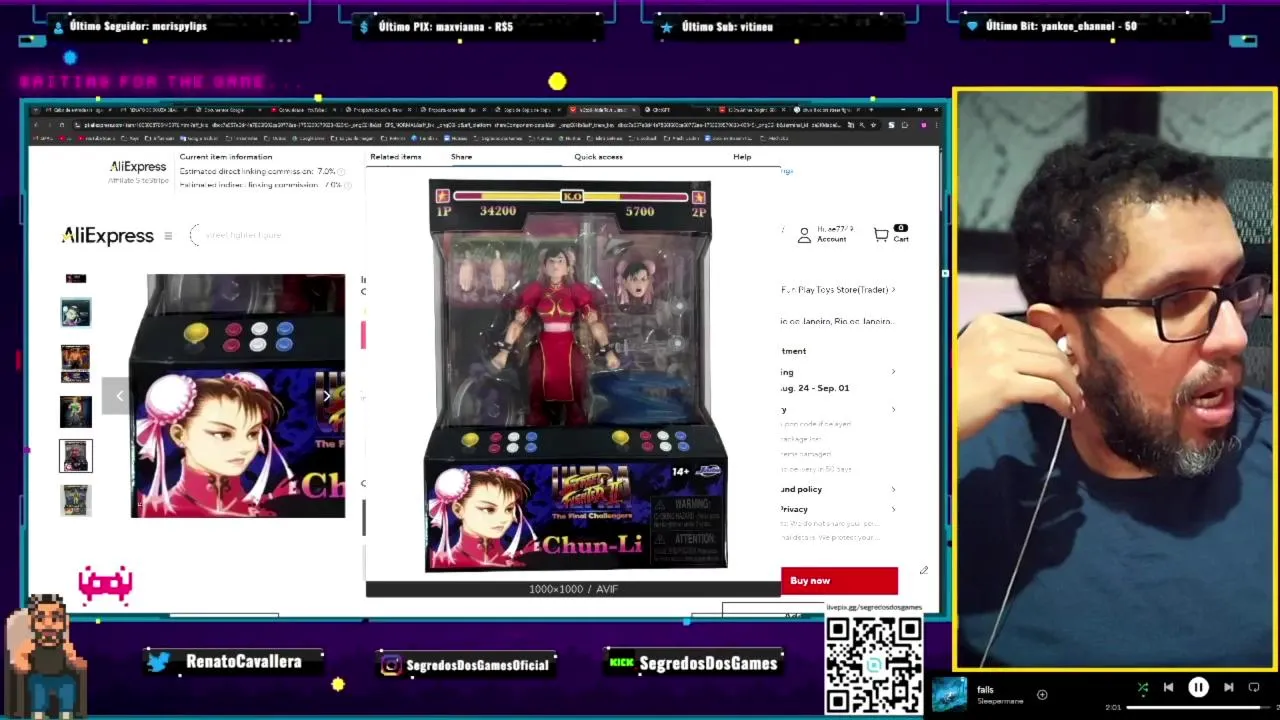Screen dimensions: 1280x720
Task: Click the 'Rio de Janeiro' location text
Action: 837,322
